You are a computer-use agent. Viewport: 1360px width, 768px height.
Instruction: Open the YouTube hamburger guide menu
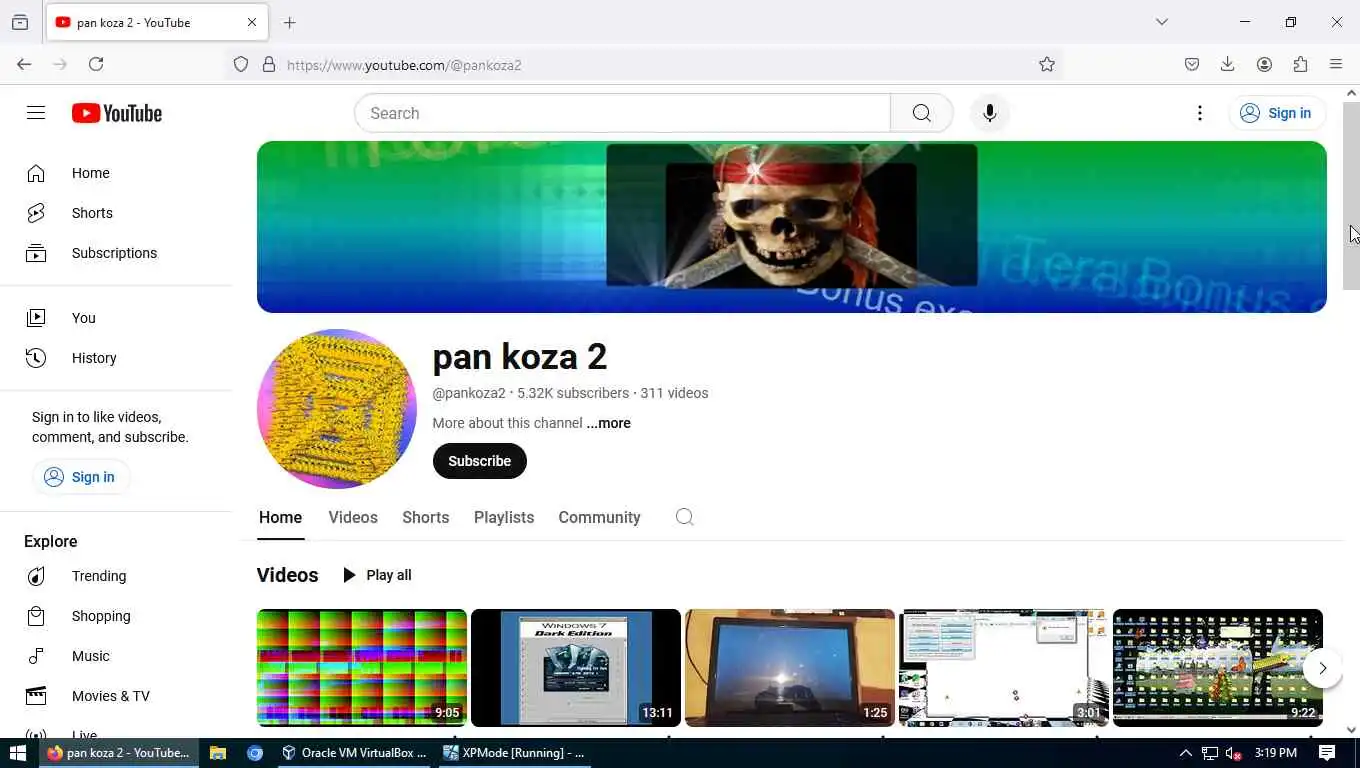click(36, 113)
